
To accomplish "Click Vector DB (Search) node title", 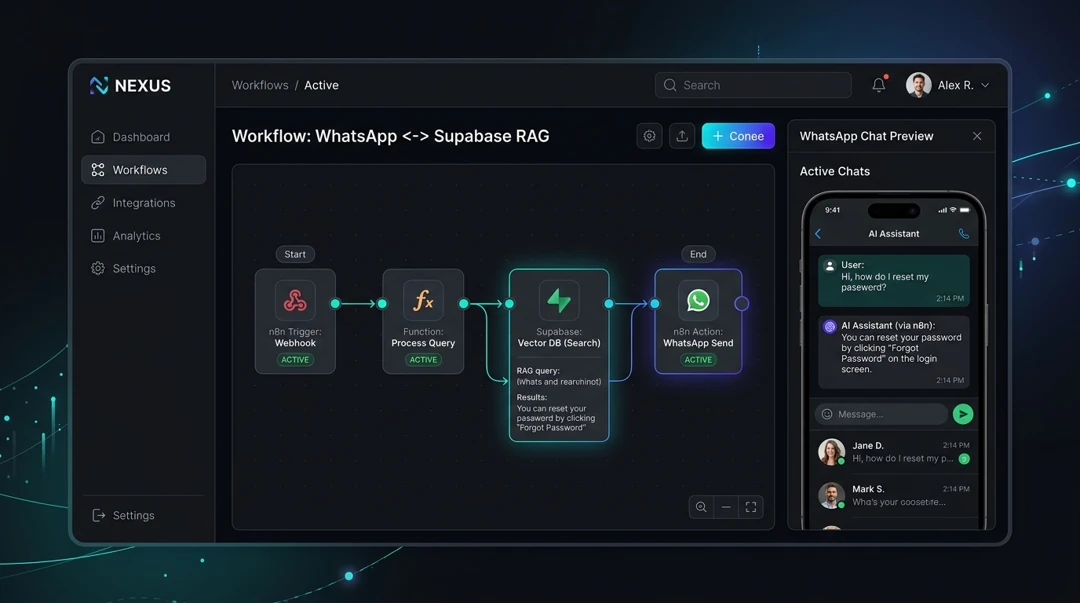I will tap(559, 343).
